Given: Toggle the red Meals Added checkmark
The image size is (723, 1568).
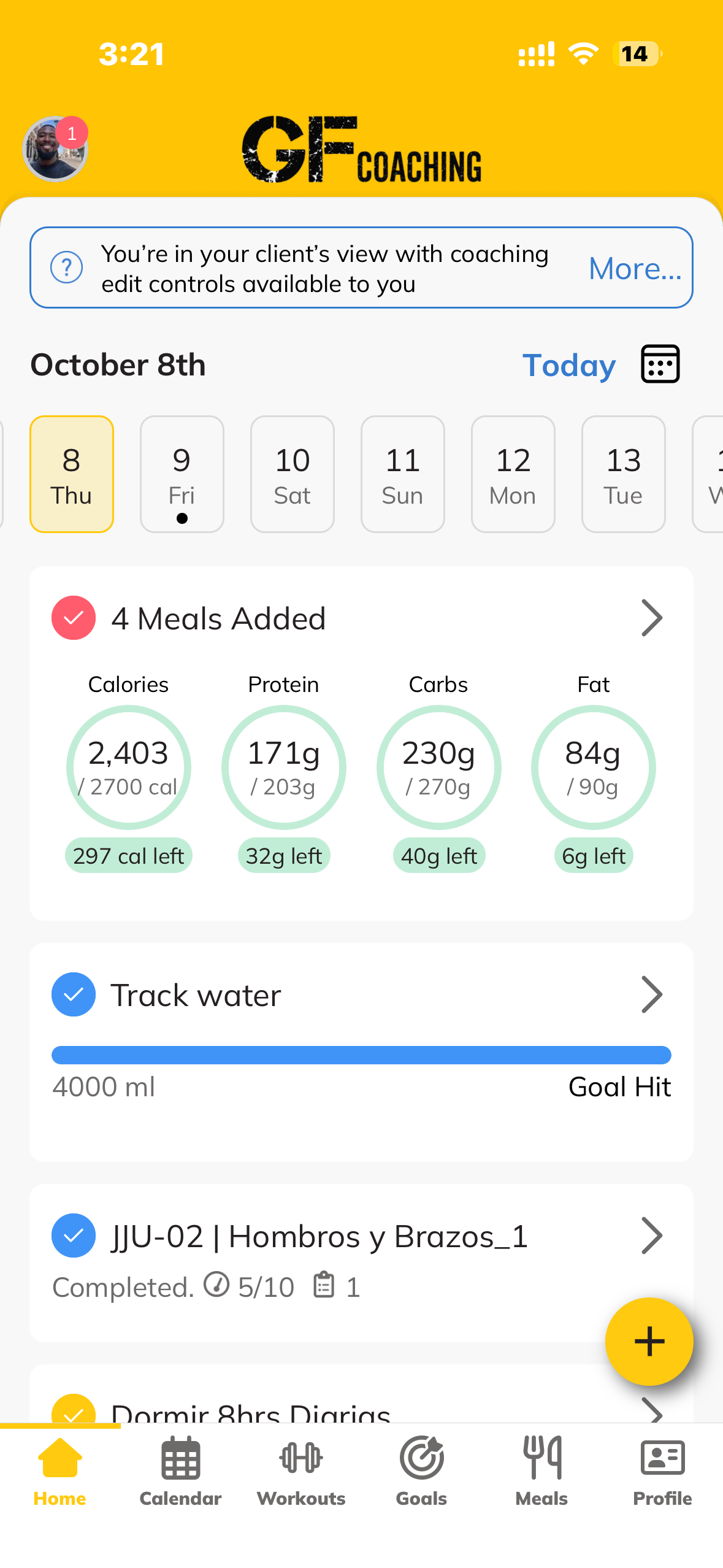Looking at the screenshot, I should [x=74, y=618].
